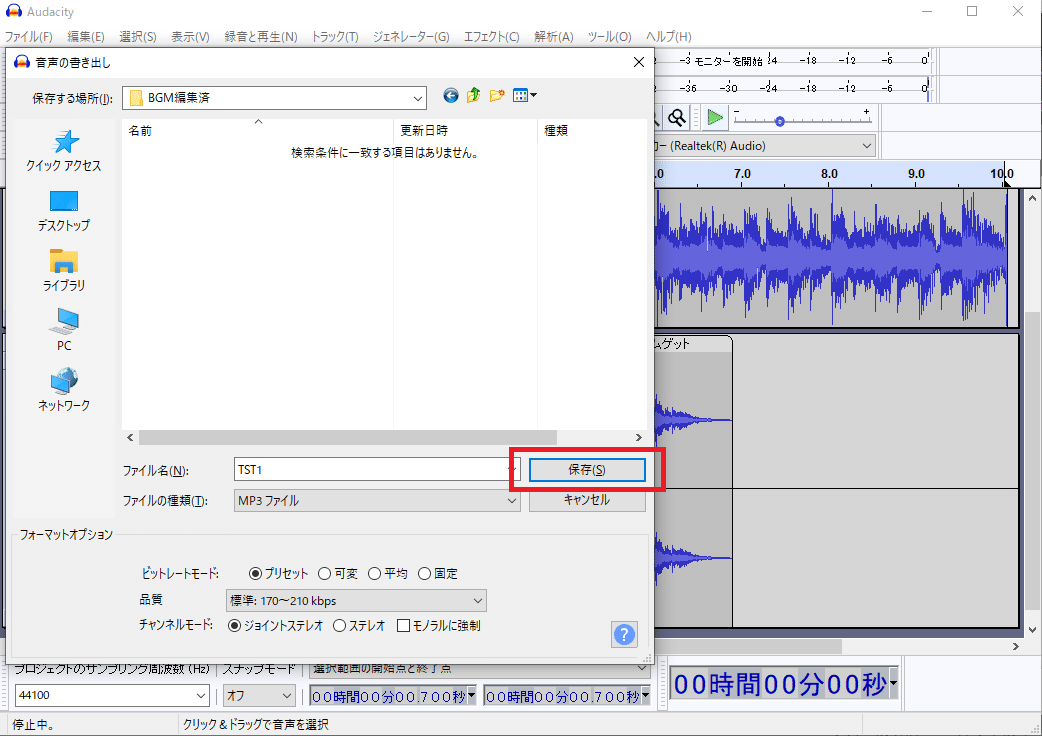Open the ヘルプ(H) menu
This screenshot has width=1042, height=736.
tap(669, 37)
